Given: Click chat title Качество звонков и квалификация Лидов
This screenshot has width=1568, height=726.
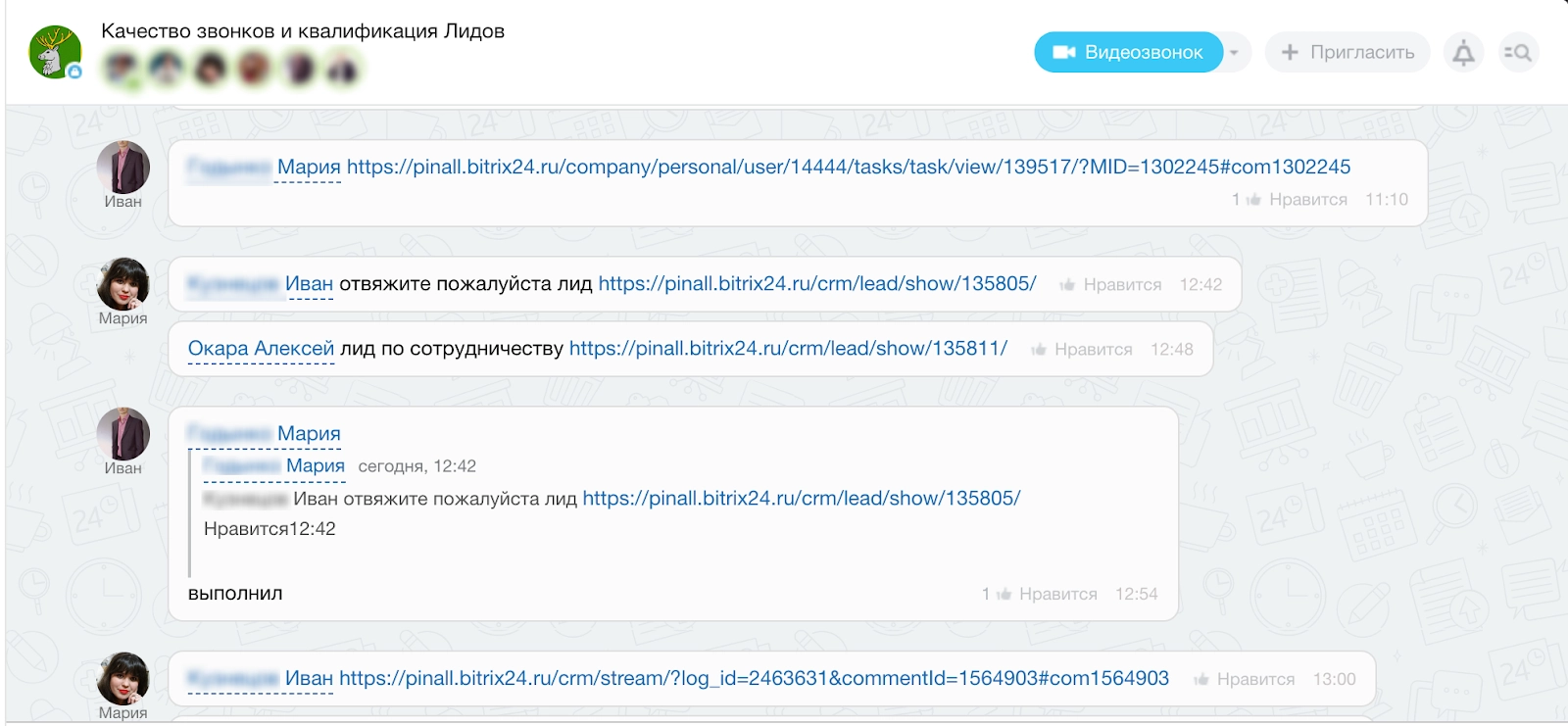Looking at the screenshot, I should 303,31.
